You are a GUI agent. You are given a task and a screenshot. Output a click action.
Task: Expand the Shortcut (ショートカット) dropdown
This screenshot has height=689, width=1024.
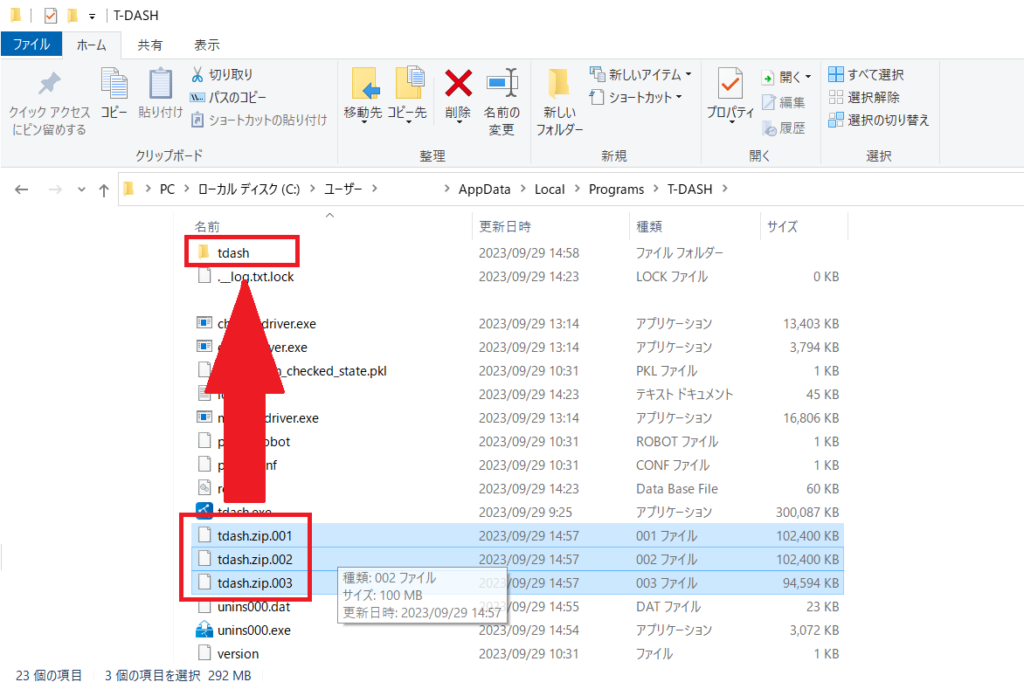pos(679,98)
